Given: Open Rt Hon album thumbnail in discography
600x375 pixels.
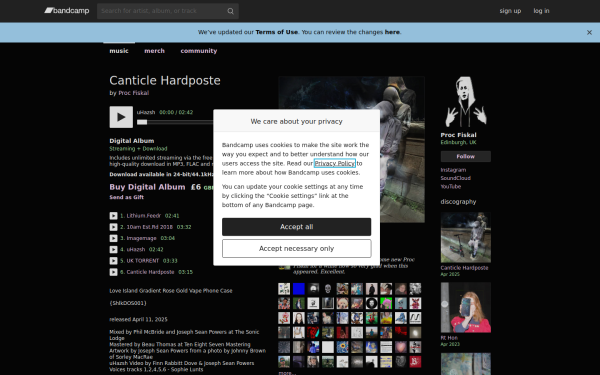Looking at the screenshot, I should point(465,308).
